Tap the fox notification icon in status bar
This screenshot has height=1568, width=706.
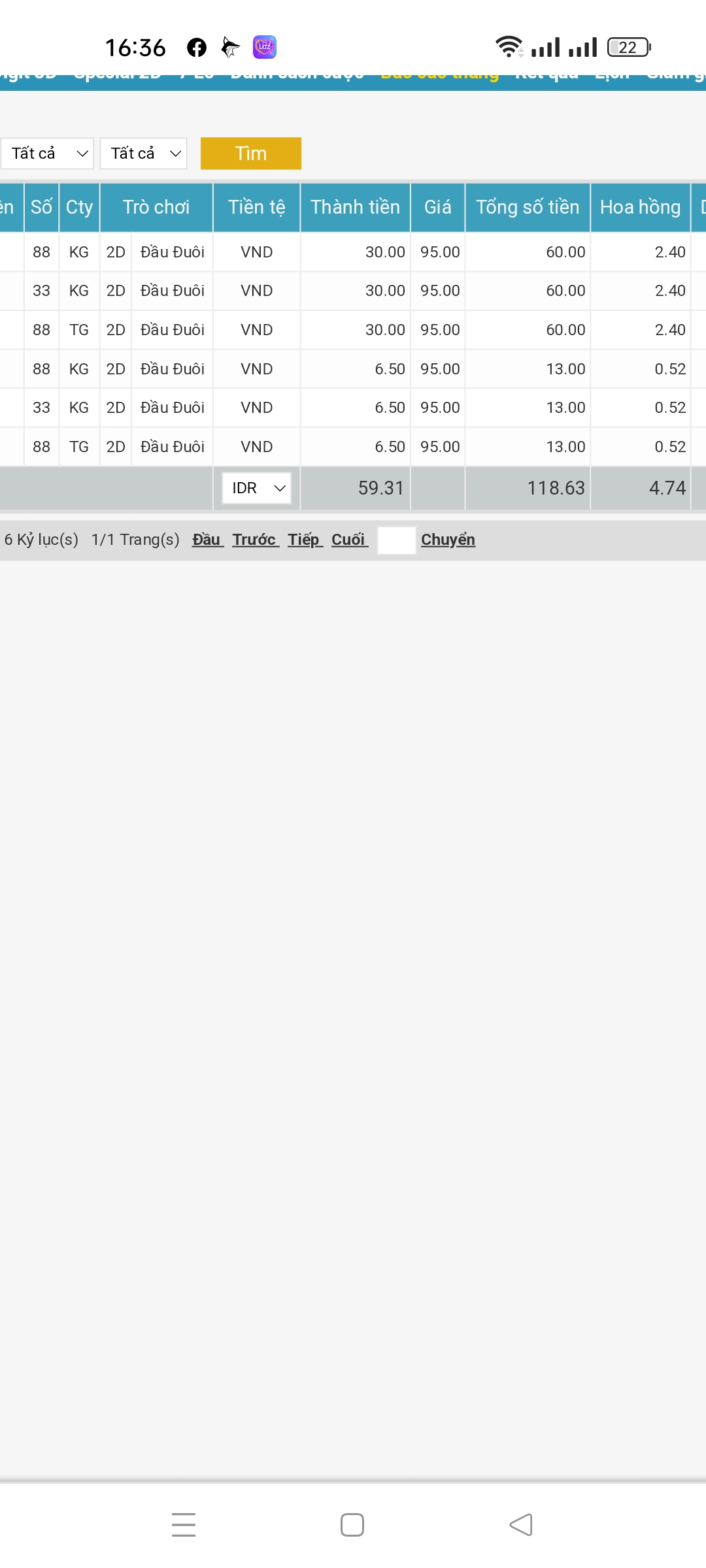(230, 48)
